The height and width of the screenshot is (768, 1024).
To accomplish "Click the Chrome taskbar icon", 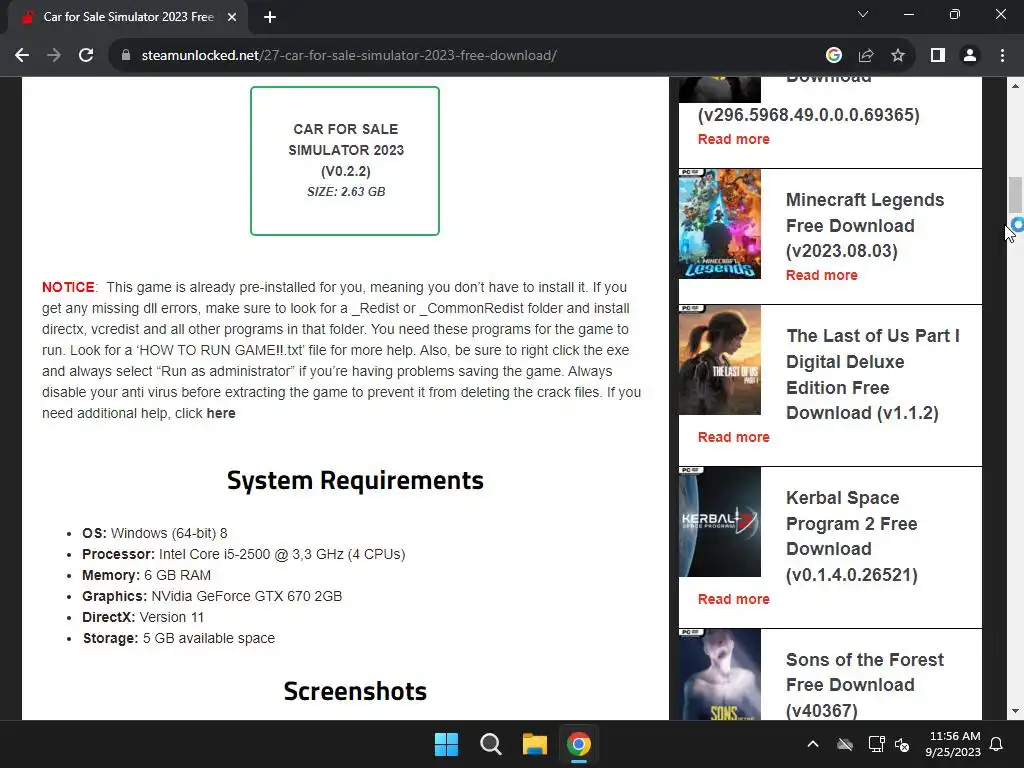I will pyautogui.click(x=579, y=744).
